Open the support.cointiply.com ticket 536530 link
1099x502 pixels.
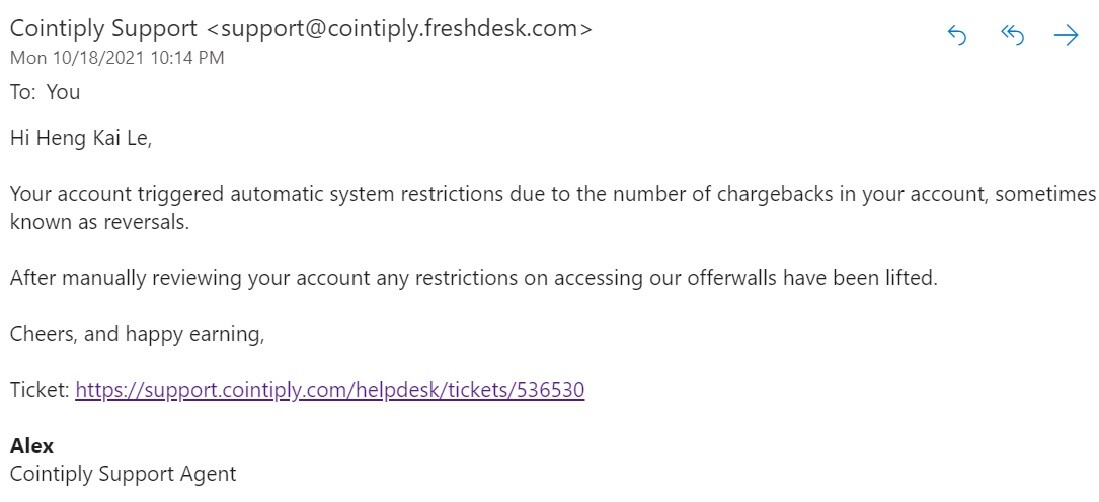point(329,389)
